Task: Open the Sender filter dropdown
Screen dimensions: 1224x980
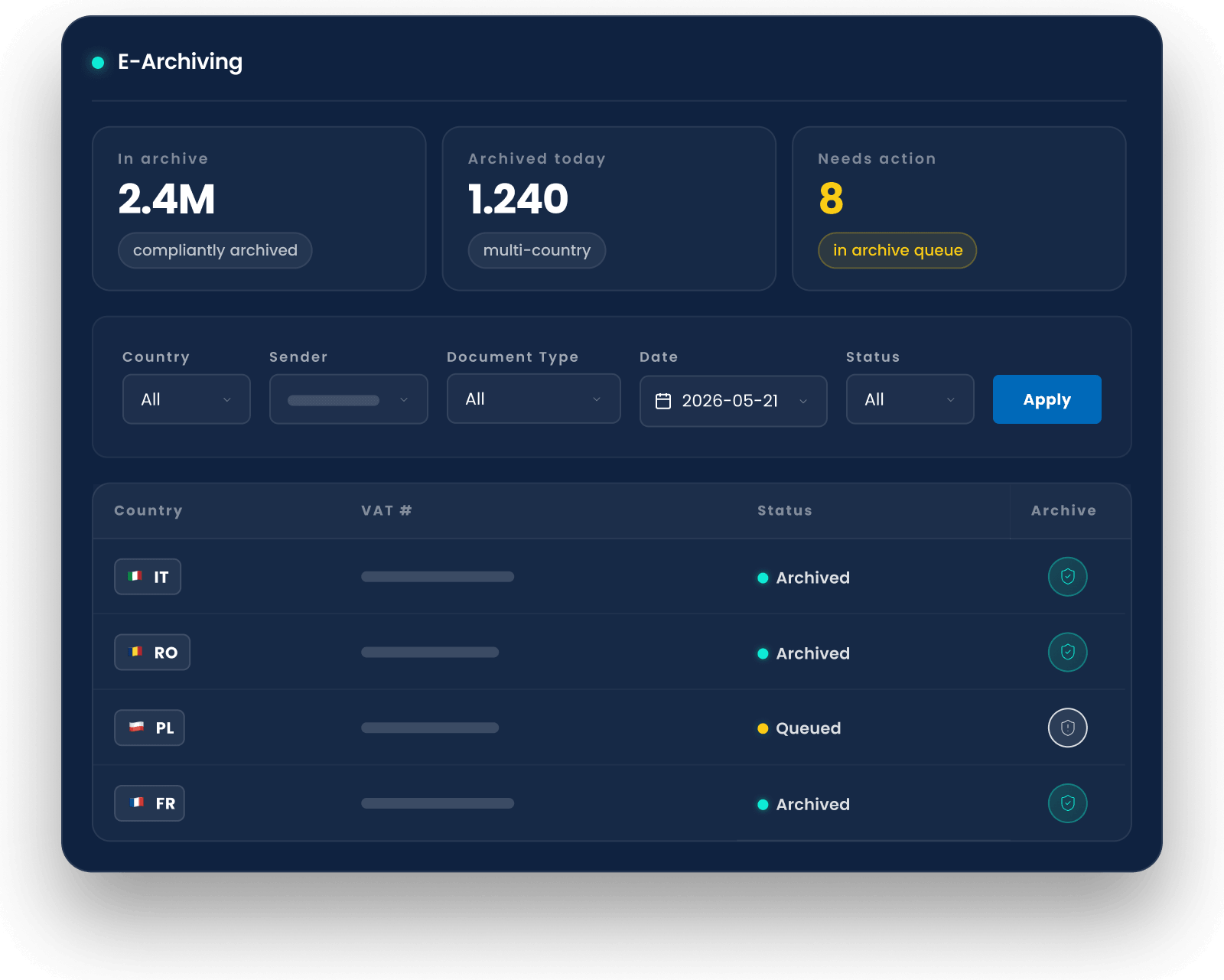Action: pyautogui.click(x=348, y=399)
